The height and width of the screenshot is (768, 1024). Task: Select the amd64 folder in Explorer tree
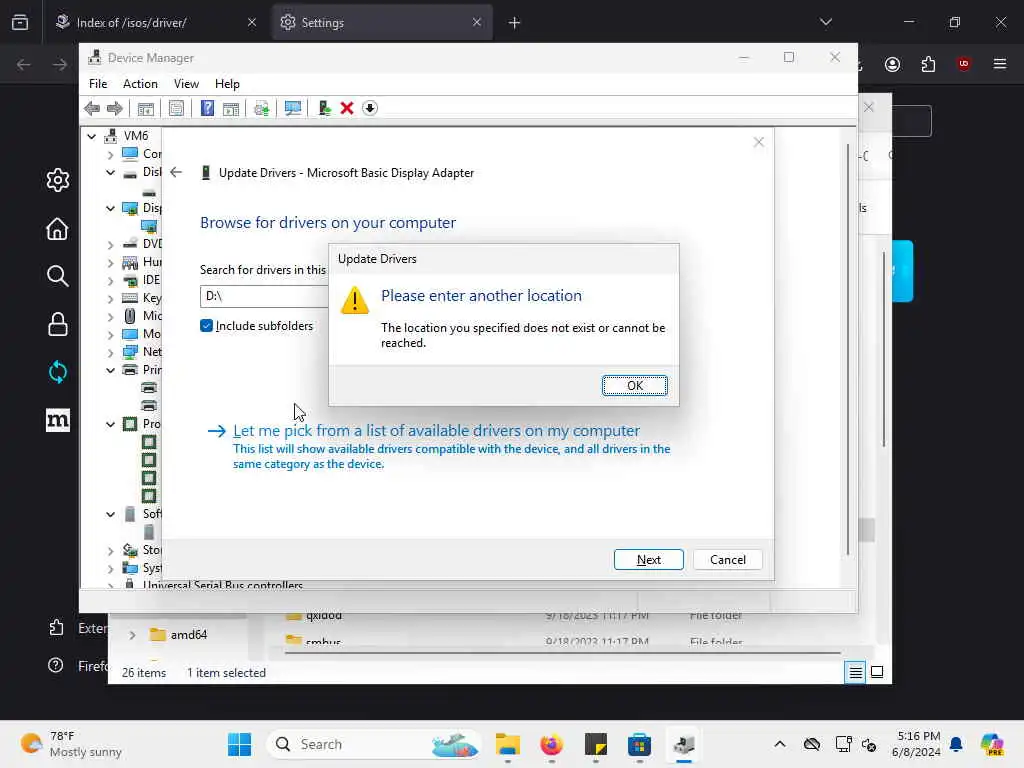189,635
